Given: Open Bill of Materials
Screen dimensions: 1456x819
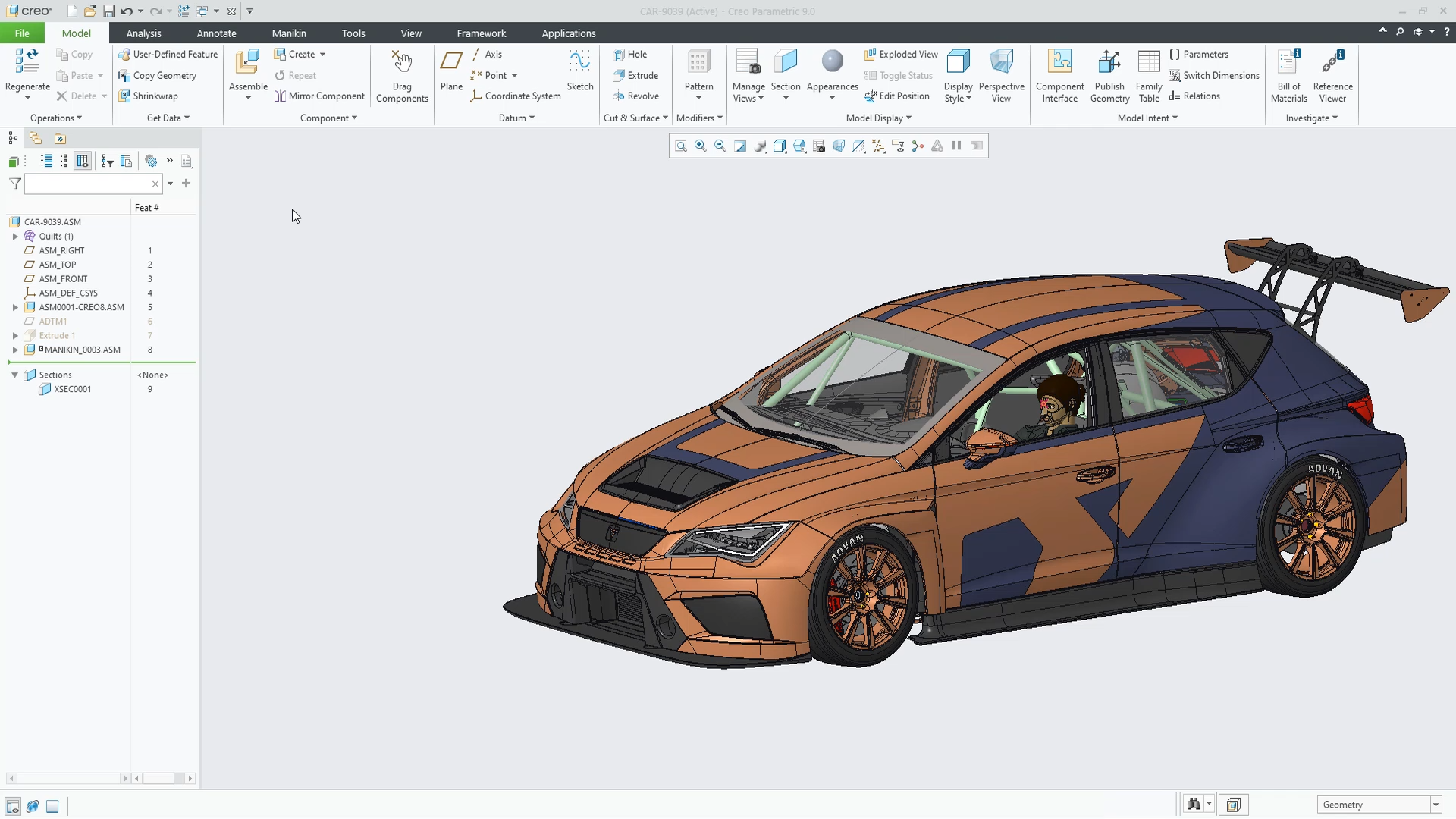Looking at the screenshot, I should (x=1289, y=76).
